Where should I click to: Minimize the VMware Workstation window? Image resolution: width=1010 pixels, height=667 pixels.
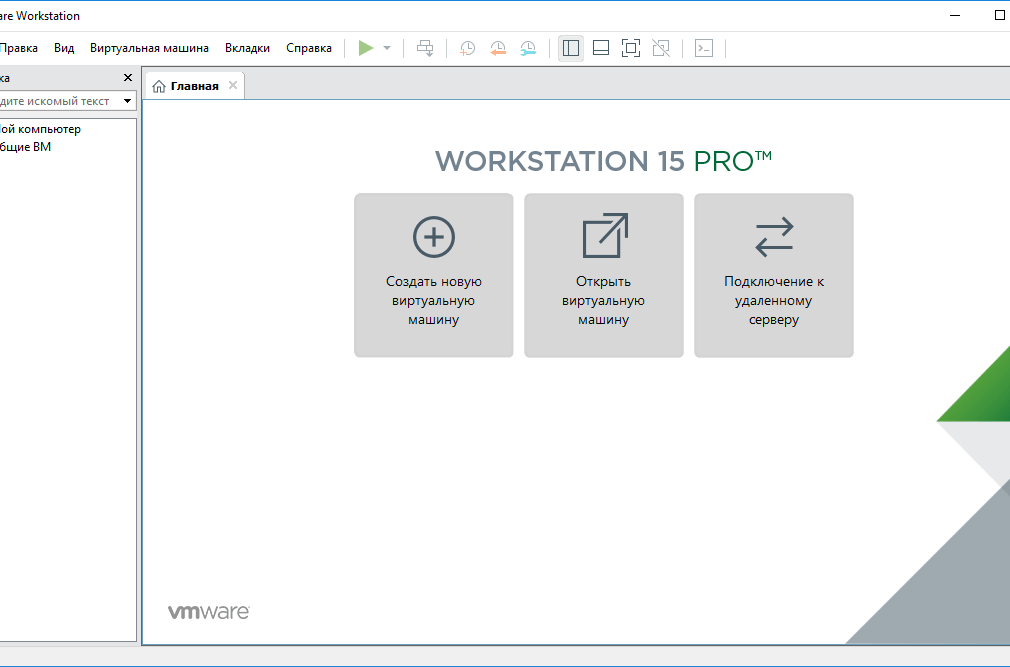(955, 15)
